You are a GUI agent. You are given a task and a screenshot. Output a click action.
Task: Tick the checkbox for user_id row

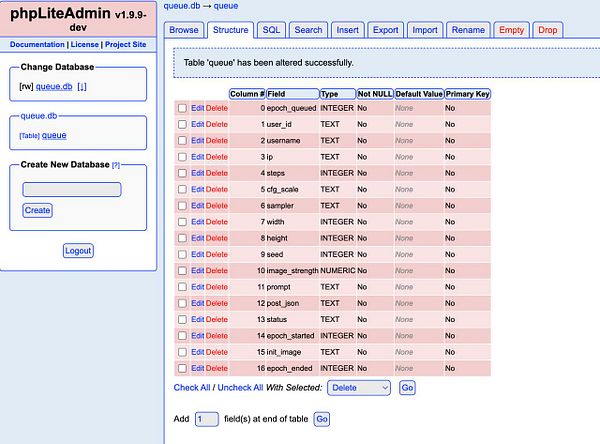click(182, 124)
